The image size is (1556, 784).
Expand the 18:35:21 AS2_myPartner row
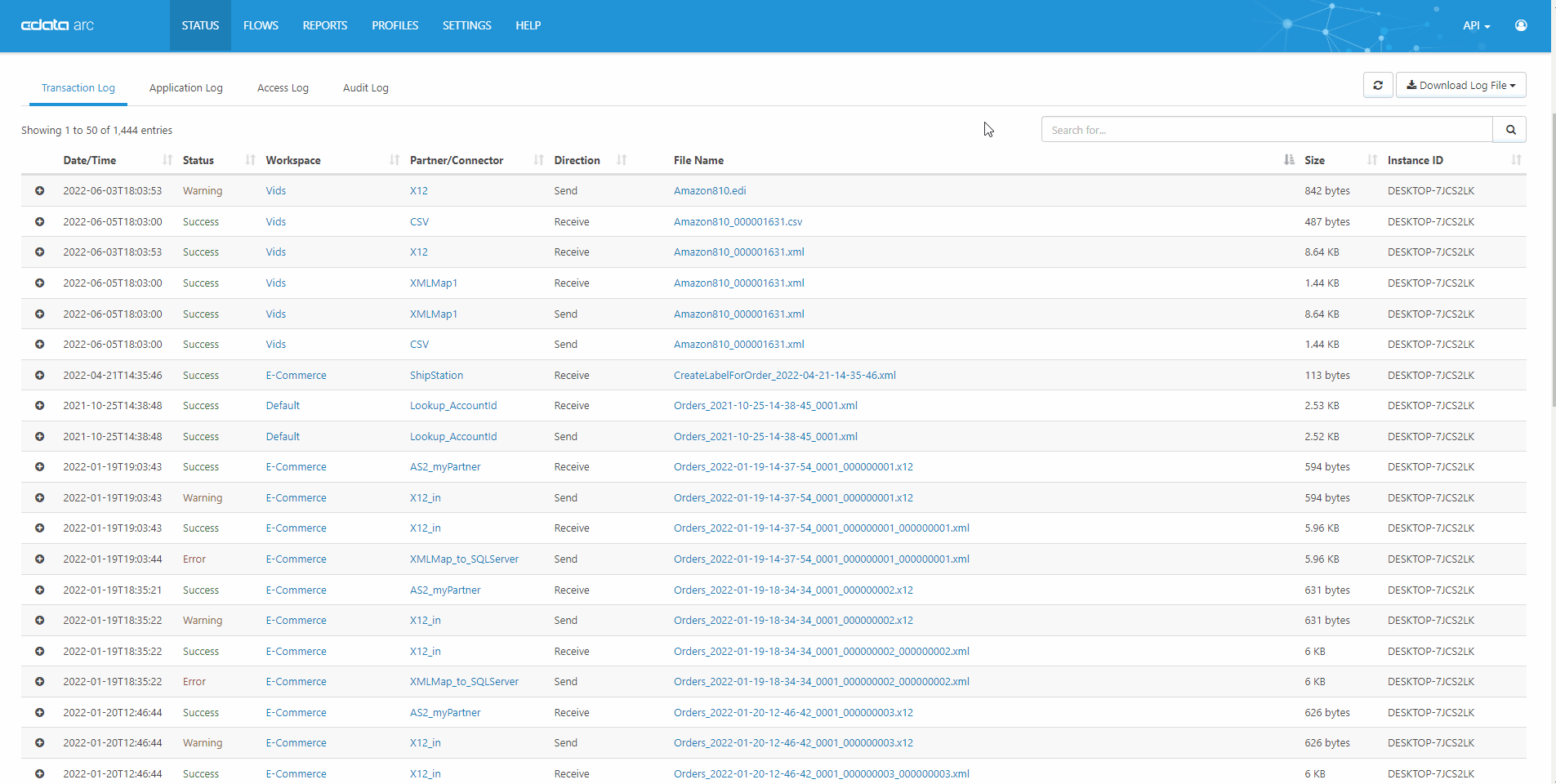[39, 590]
